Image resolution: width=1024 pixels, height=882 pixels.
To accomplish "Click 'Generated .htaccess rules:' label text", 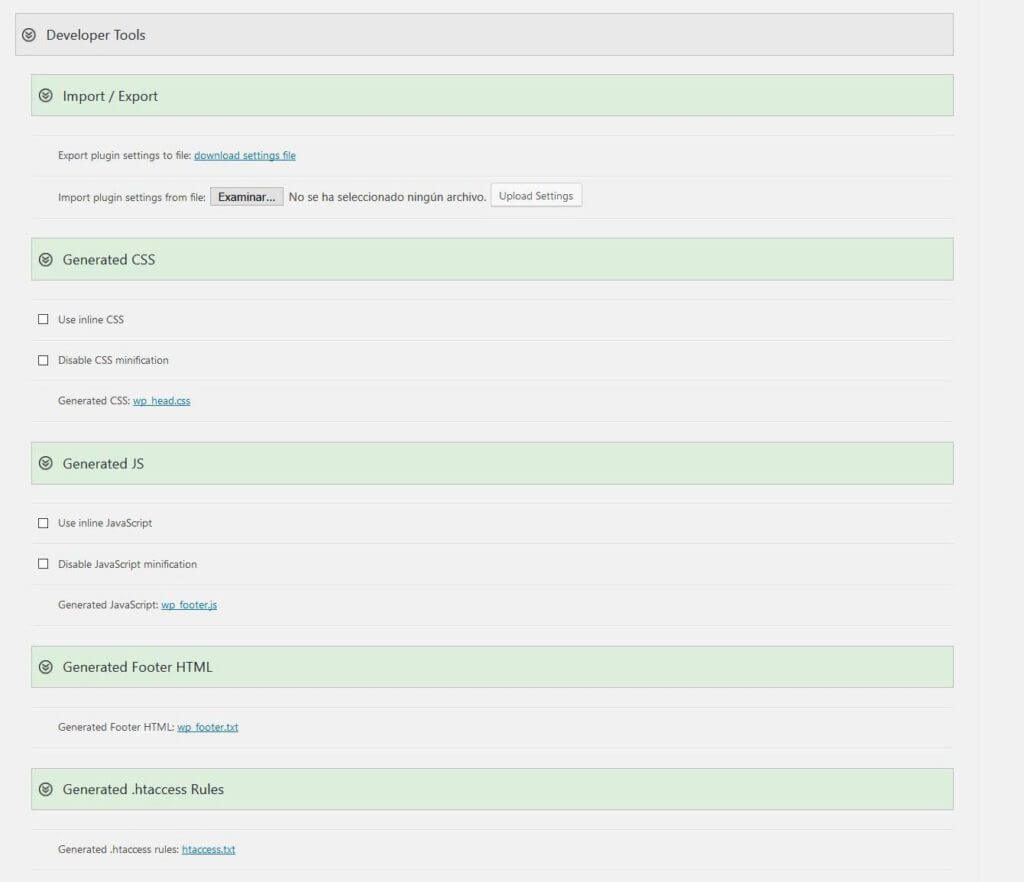I will click(118, 849).
